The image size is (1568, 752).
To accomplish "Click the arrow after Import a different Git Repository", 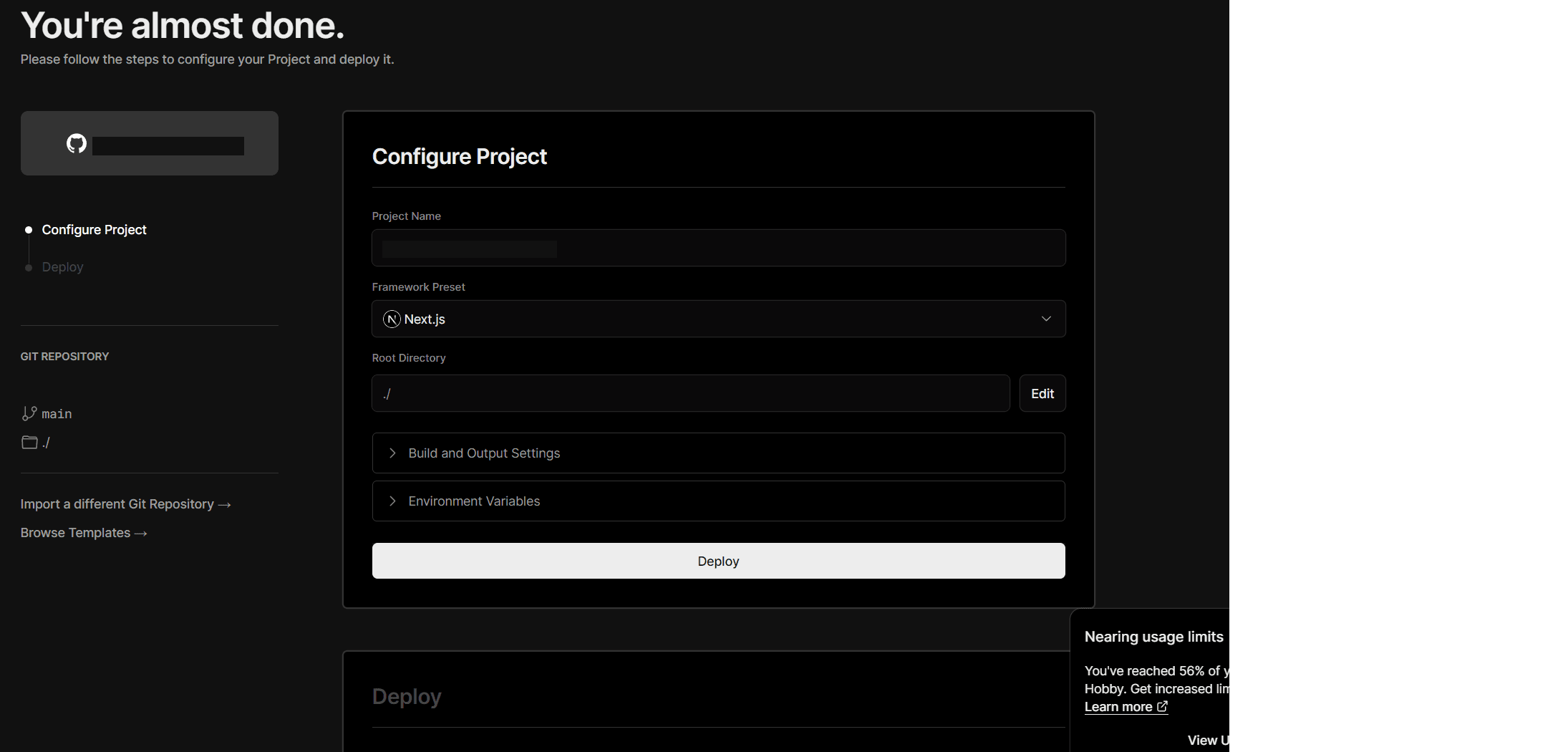I will coord(224,504).
